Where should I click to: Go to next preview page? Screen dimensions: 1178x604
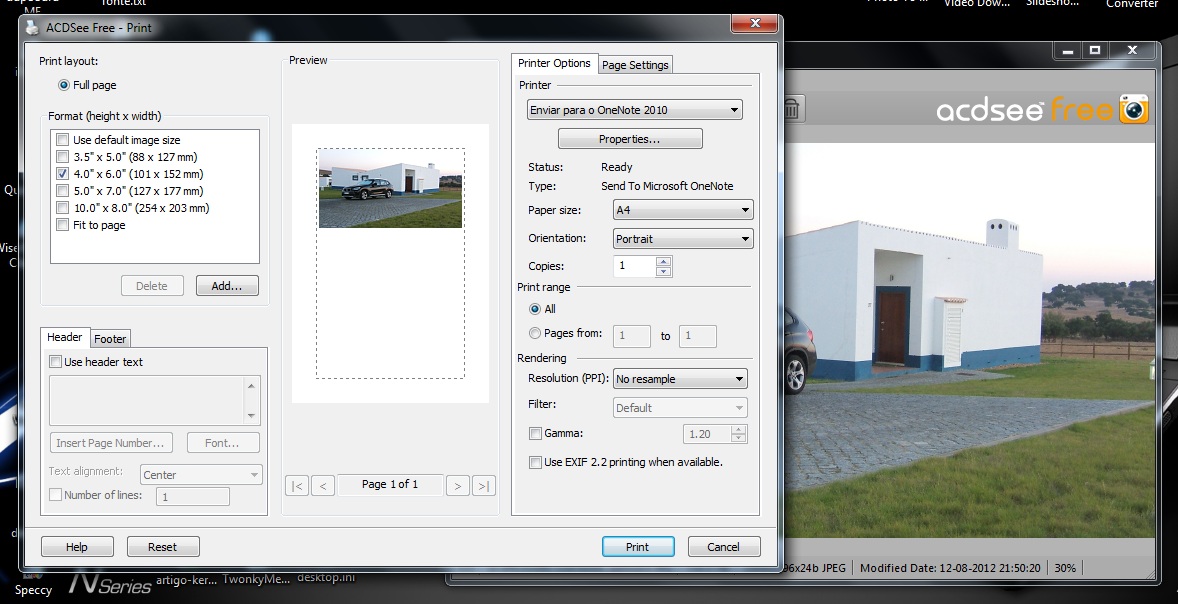pos(457,485)
